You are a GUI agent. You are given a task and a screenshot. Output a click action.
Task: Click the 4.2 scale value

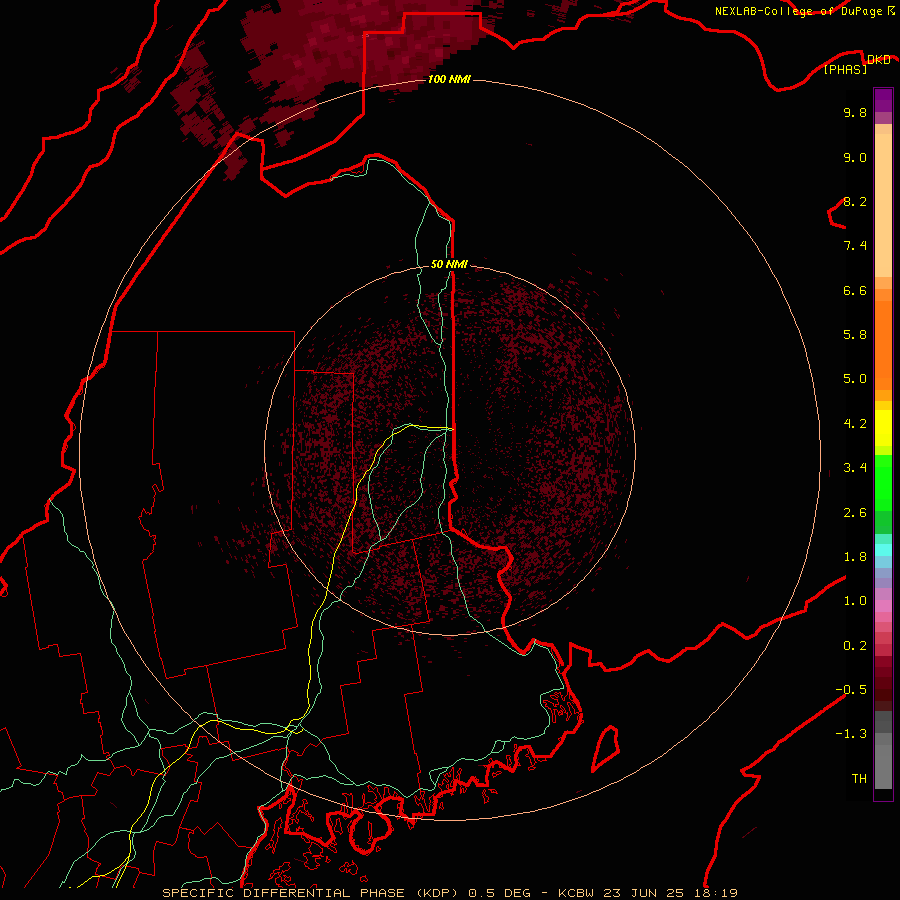[x=855, y=424]
